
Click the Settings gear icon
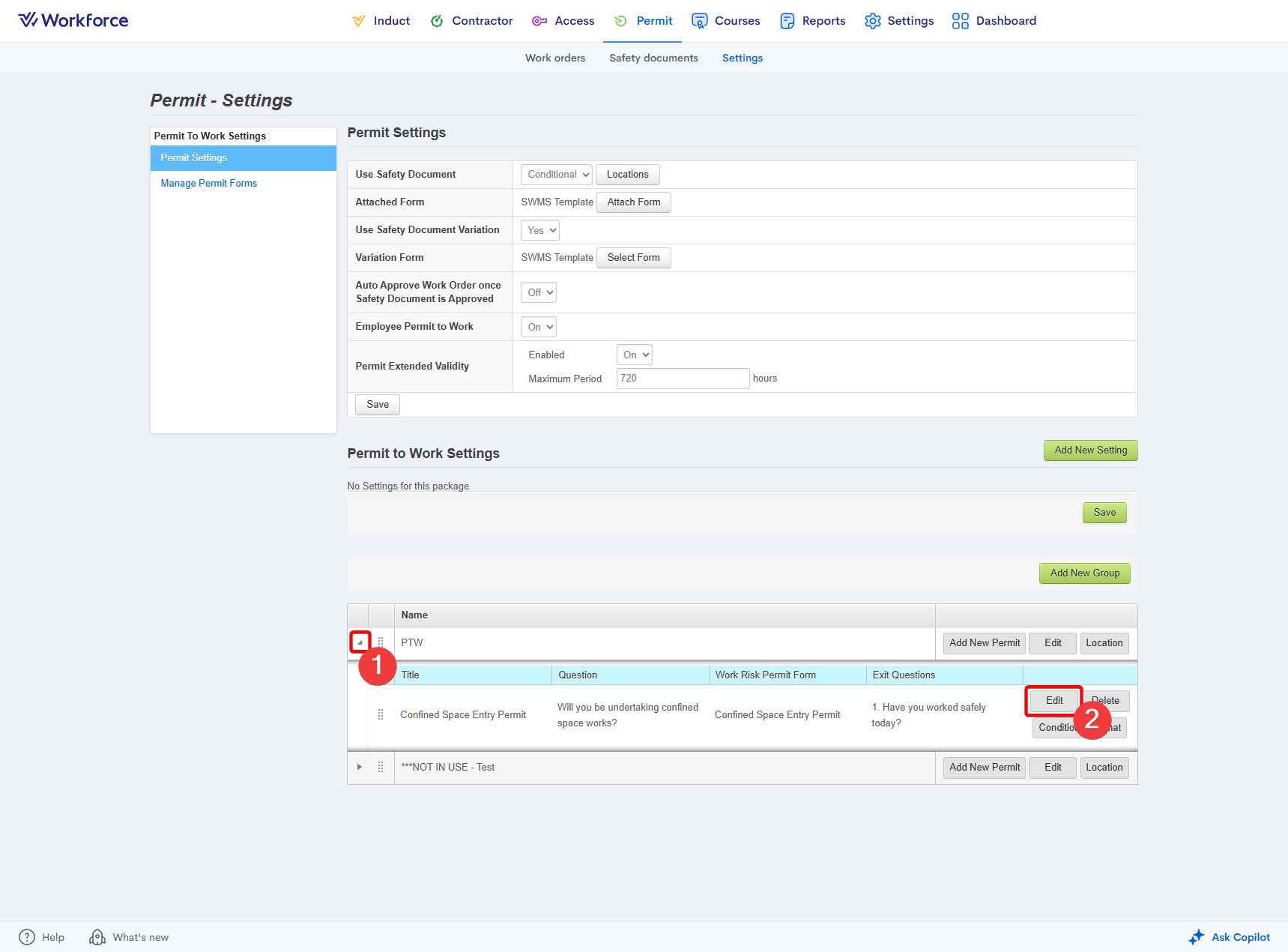tap(872, 21)
